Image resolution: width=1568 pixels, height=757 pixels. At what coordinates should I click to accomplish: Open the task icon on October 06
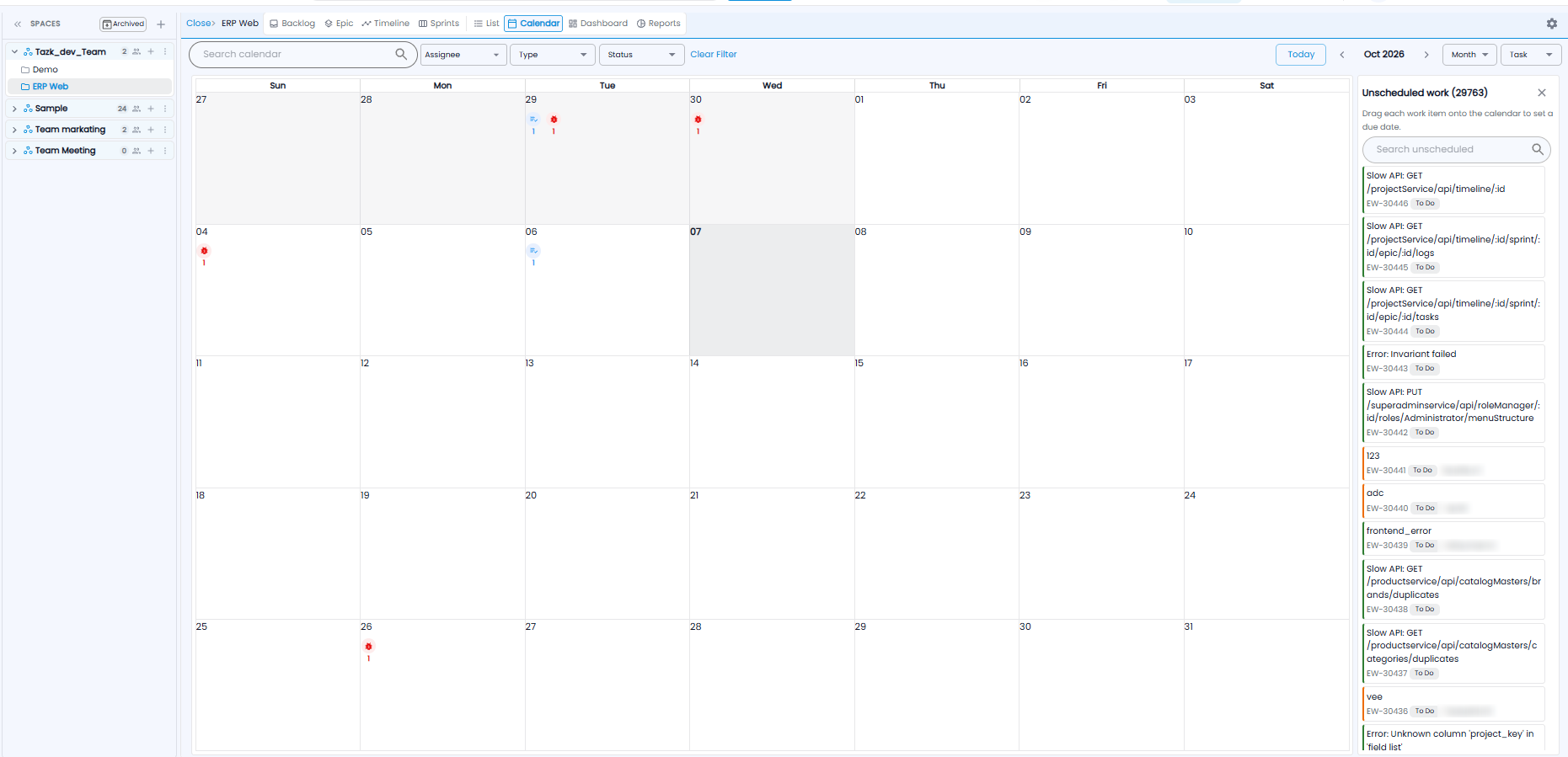pyautogui.click(x=533, y=251)
